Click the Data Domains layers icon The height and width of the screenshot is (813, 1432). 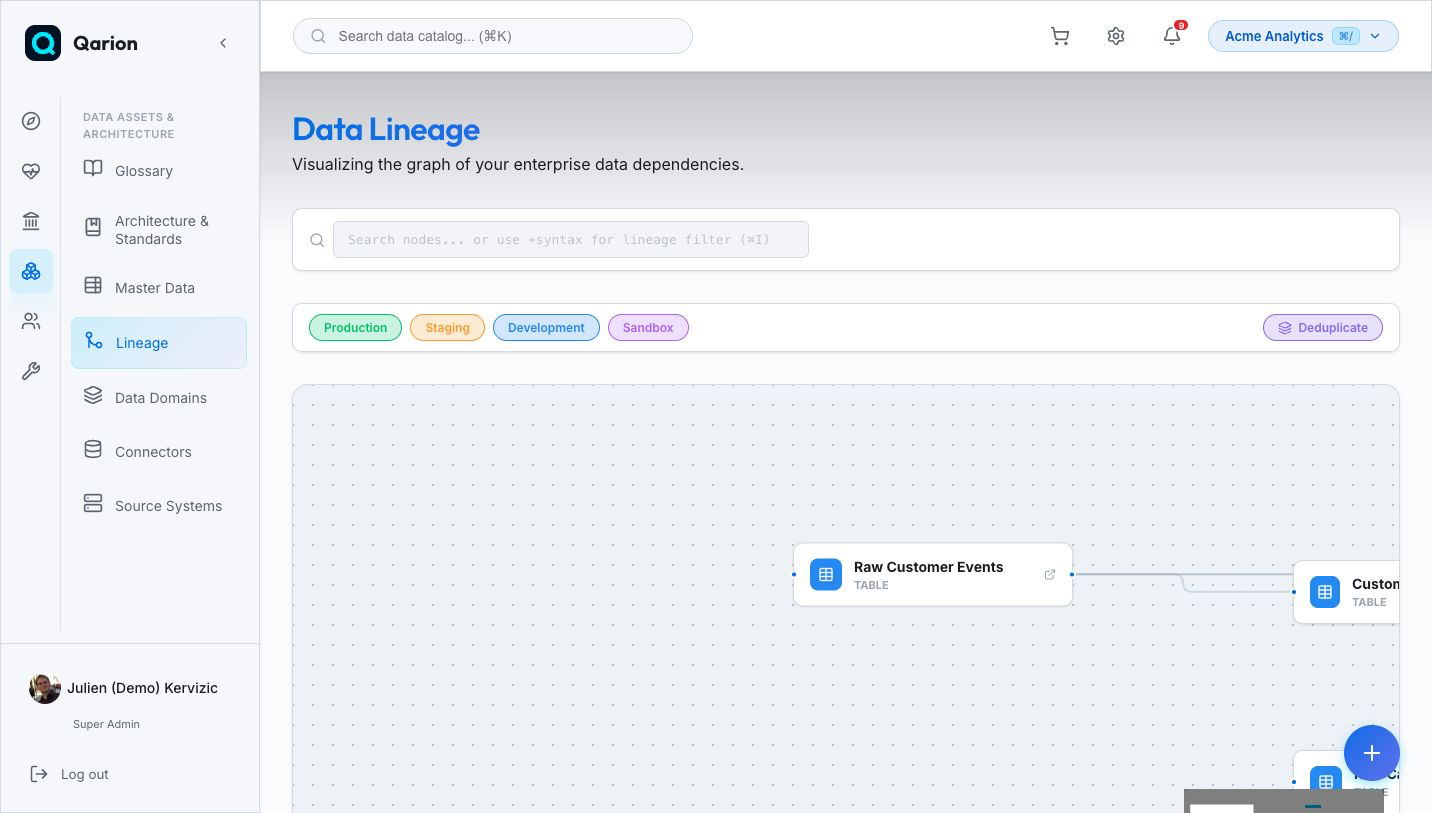93,396
